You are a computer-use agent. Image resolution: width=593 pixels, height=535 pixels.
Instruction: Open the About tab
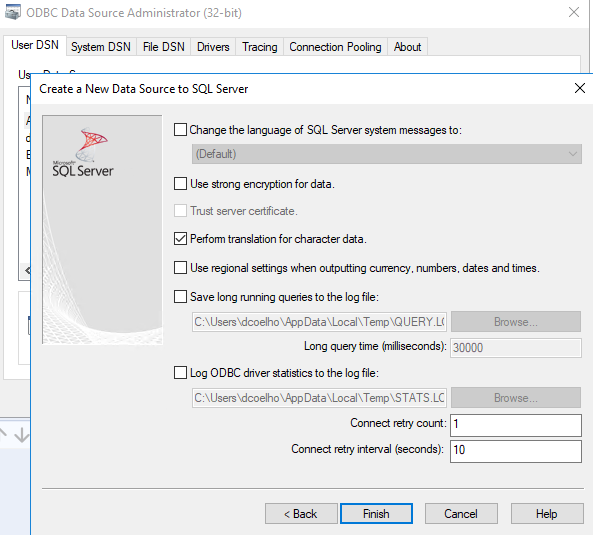click(x=407, y=47)
